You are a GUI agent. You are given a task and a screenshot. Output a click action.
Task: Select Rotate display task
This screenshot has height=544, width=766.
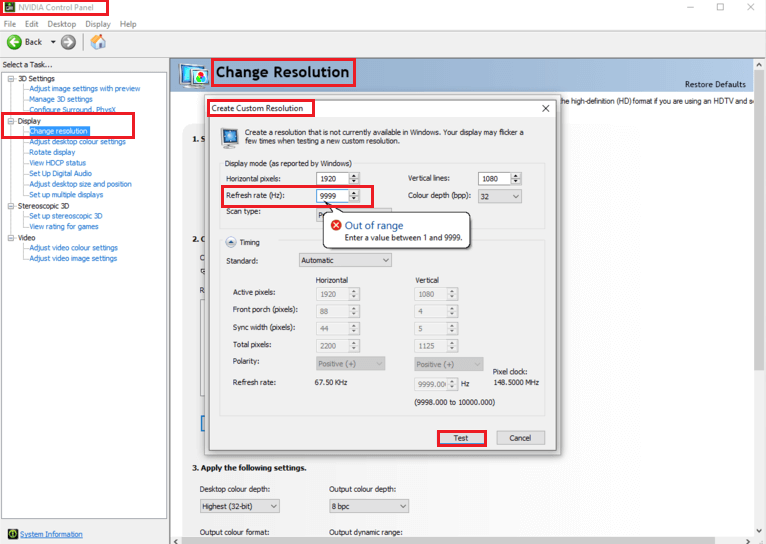pyautogui.click(x=52, y=152)
